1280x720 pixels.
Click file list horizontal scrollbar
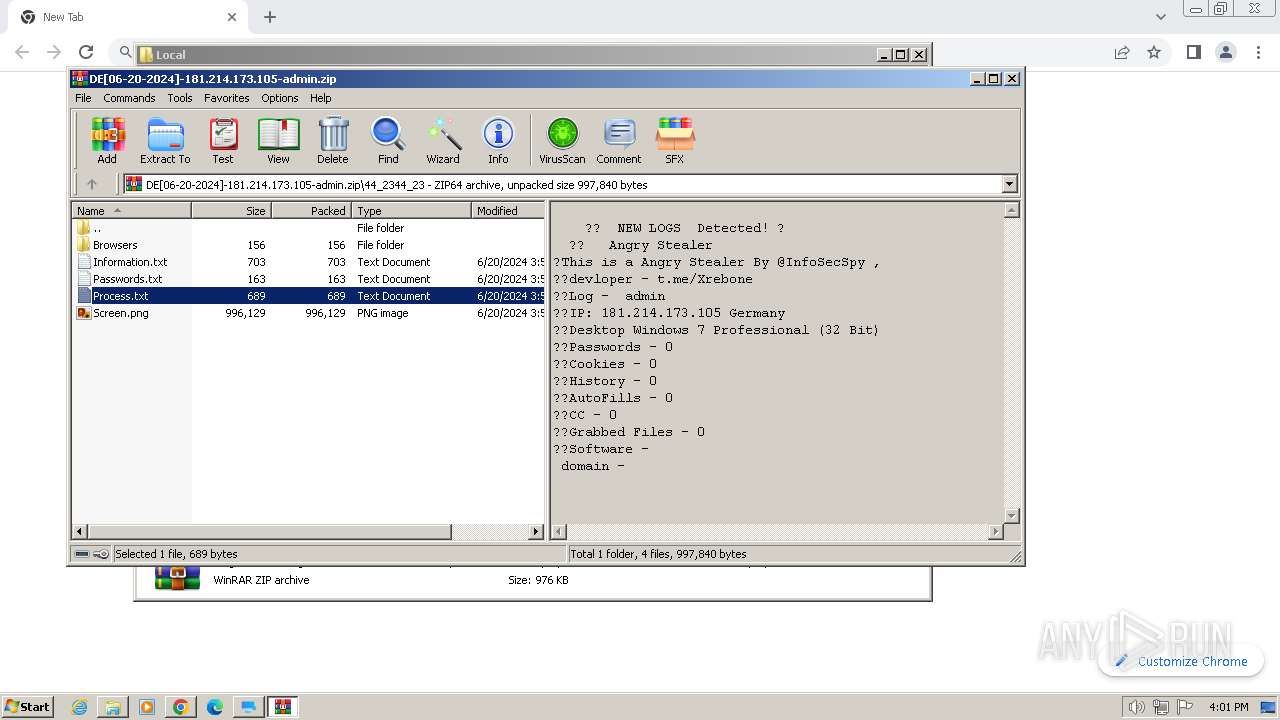[270, 532]
